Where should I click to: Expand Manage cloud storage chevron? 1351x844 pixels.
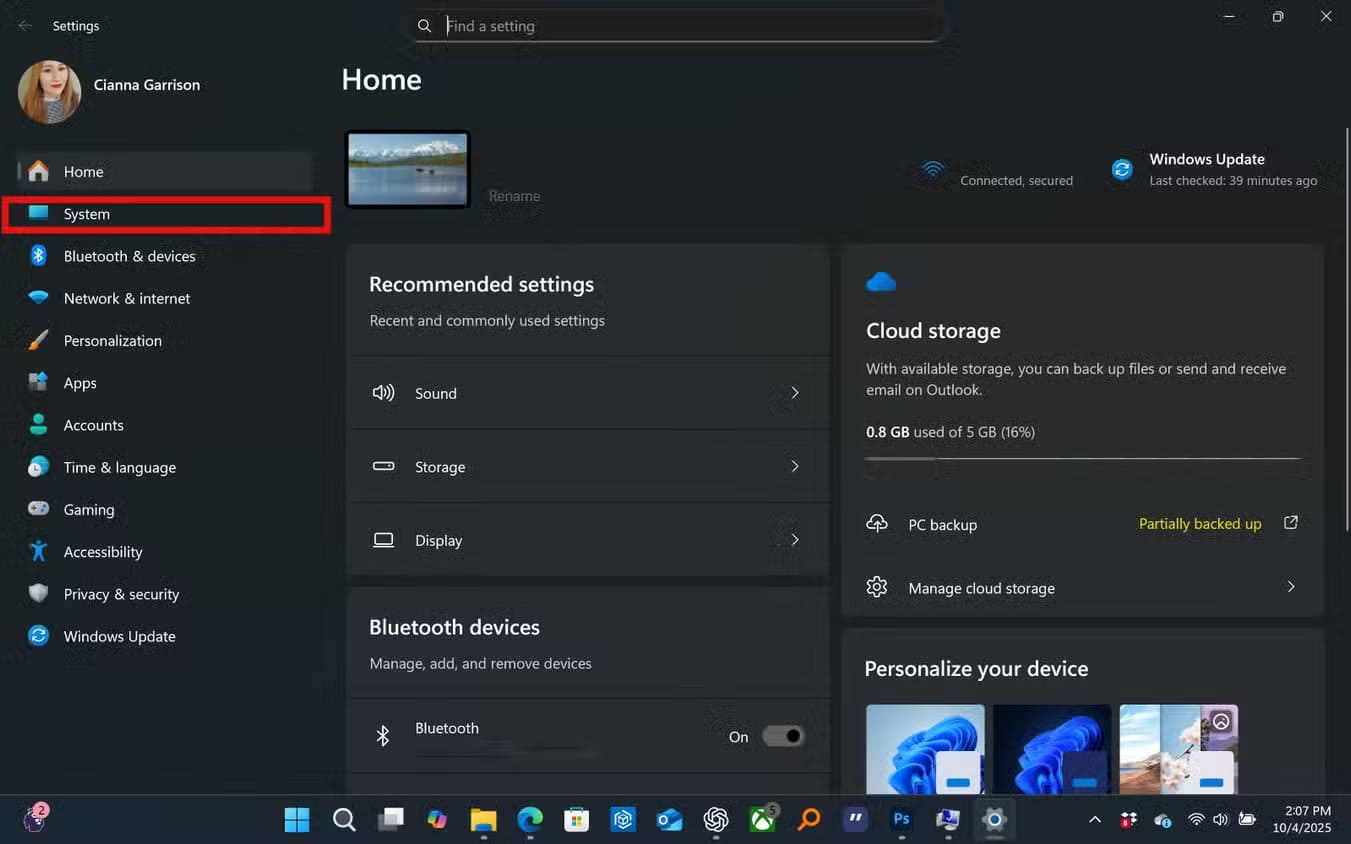1290,587
